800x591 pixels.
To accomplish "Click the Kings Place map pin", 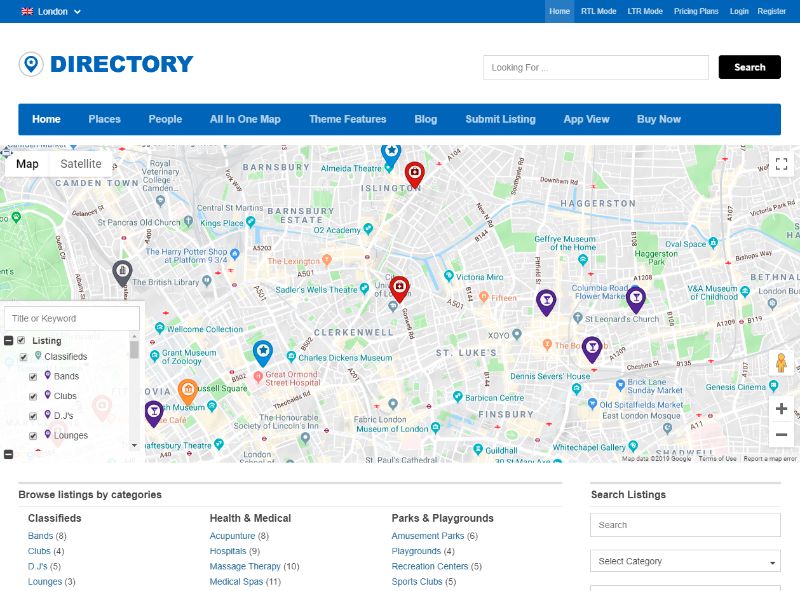I will pyautogui.click(x=250, y=222).
